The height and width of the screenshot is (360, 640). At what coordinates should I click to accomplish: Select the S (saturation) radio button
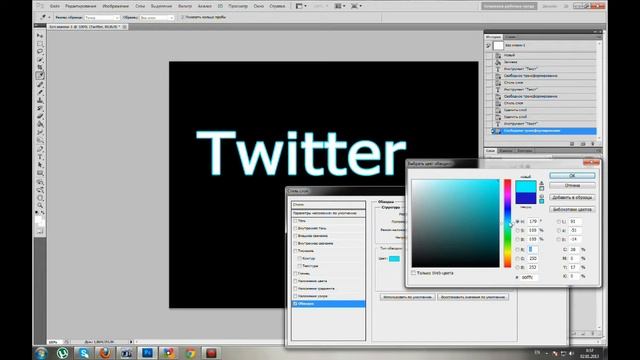pos(518,230)
